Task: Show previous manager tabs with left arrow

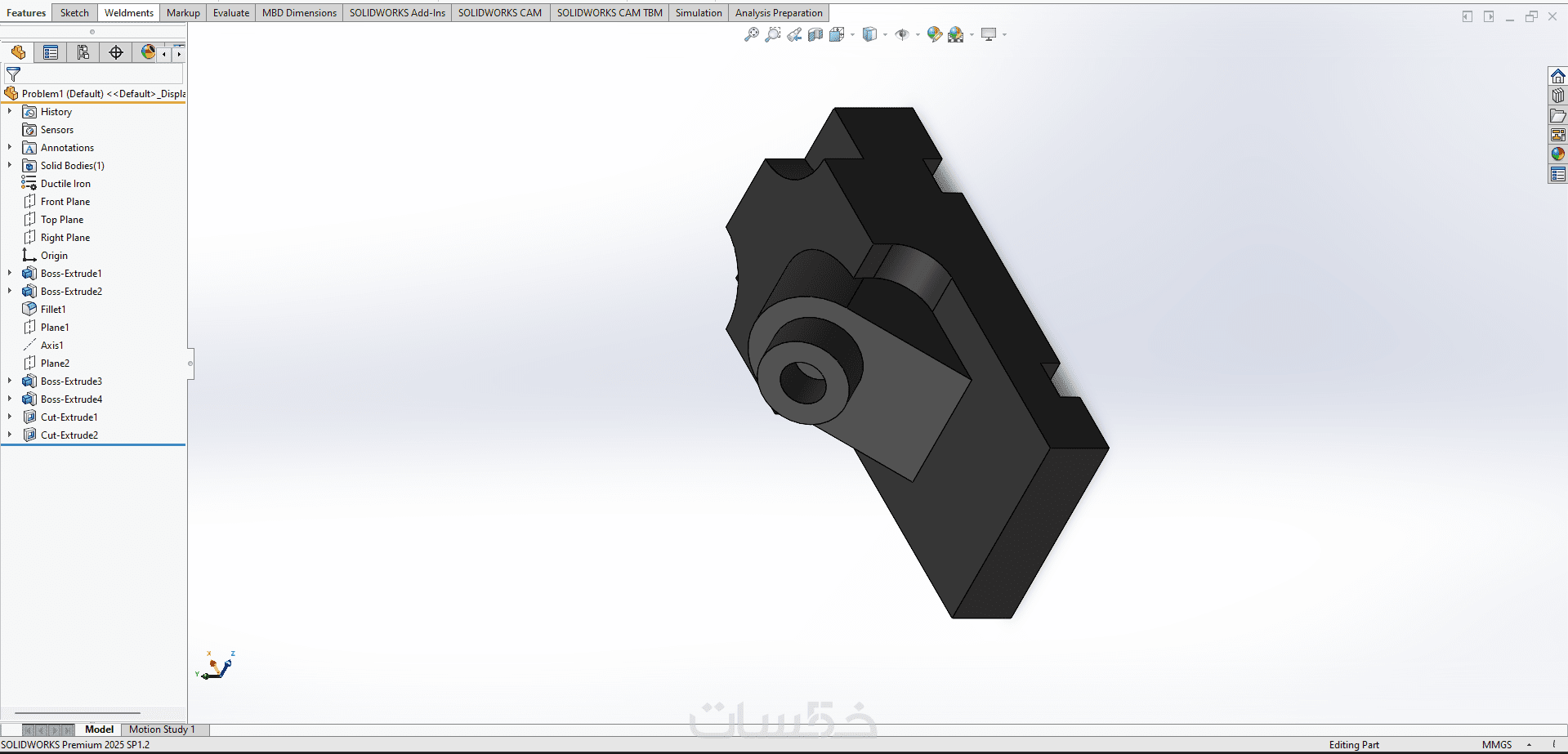Action: pos(164,54)
